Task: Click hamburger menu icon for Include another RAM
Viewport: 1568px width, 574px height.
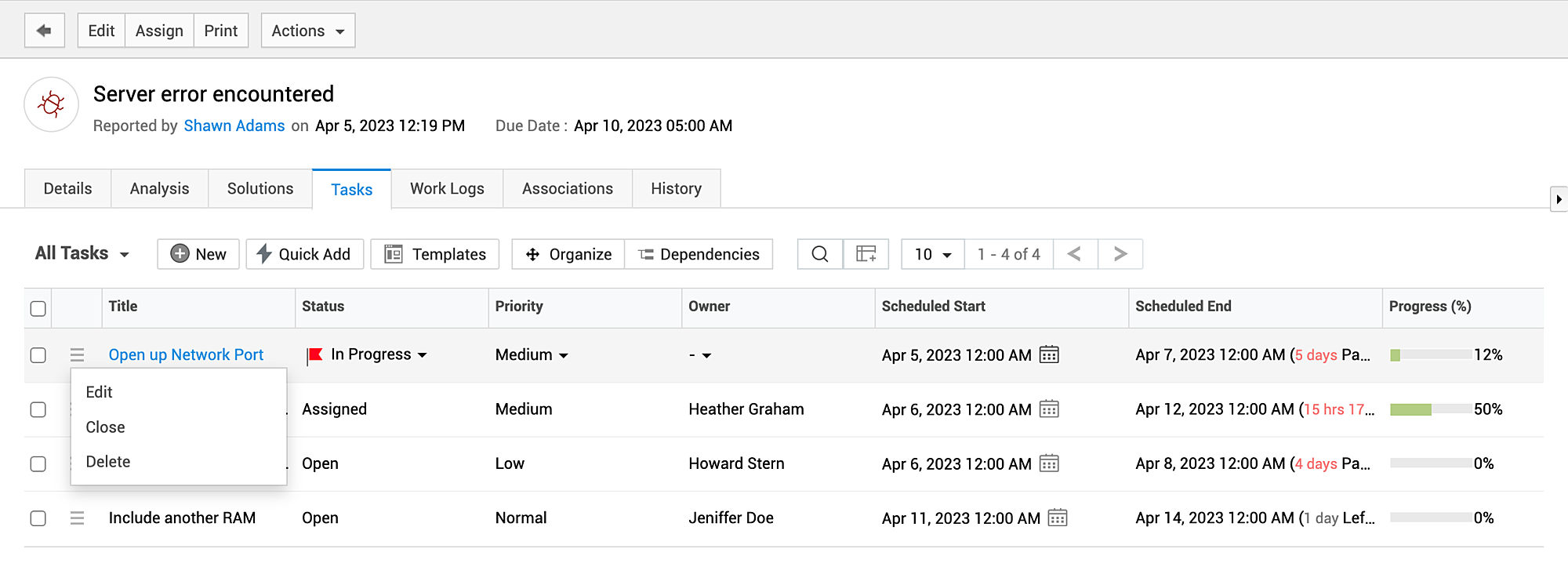Action: pos(77,518)
